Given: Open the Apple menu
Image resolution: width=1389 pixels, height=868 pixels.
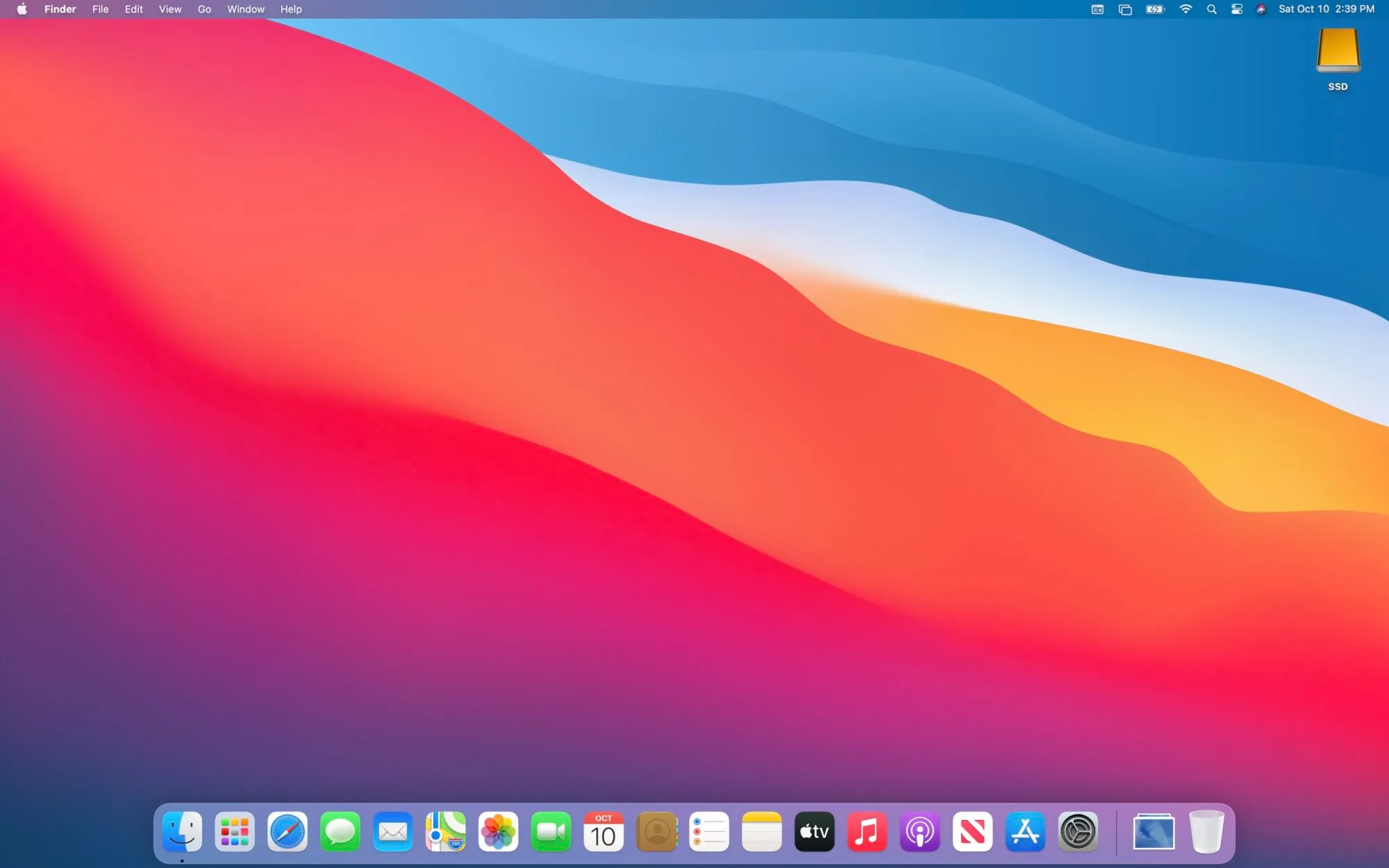Looking at the screenshot, I should [x=21, y=9].
